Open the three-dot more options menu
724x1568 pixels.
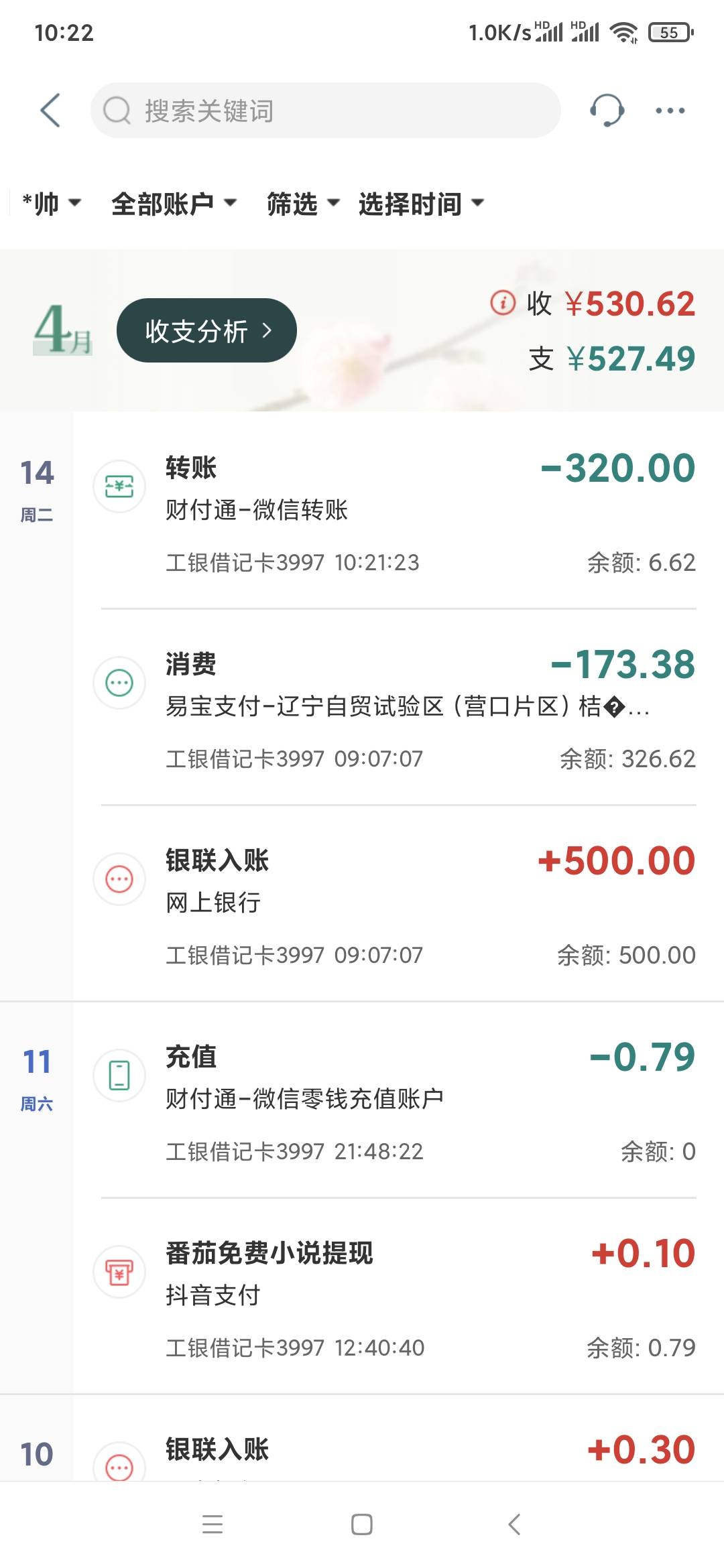670,111
